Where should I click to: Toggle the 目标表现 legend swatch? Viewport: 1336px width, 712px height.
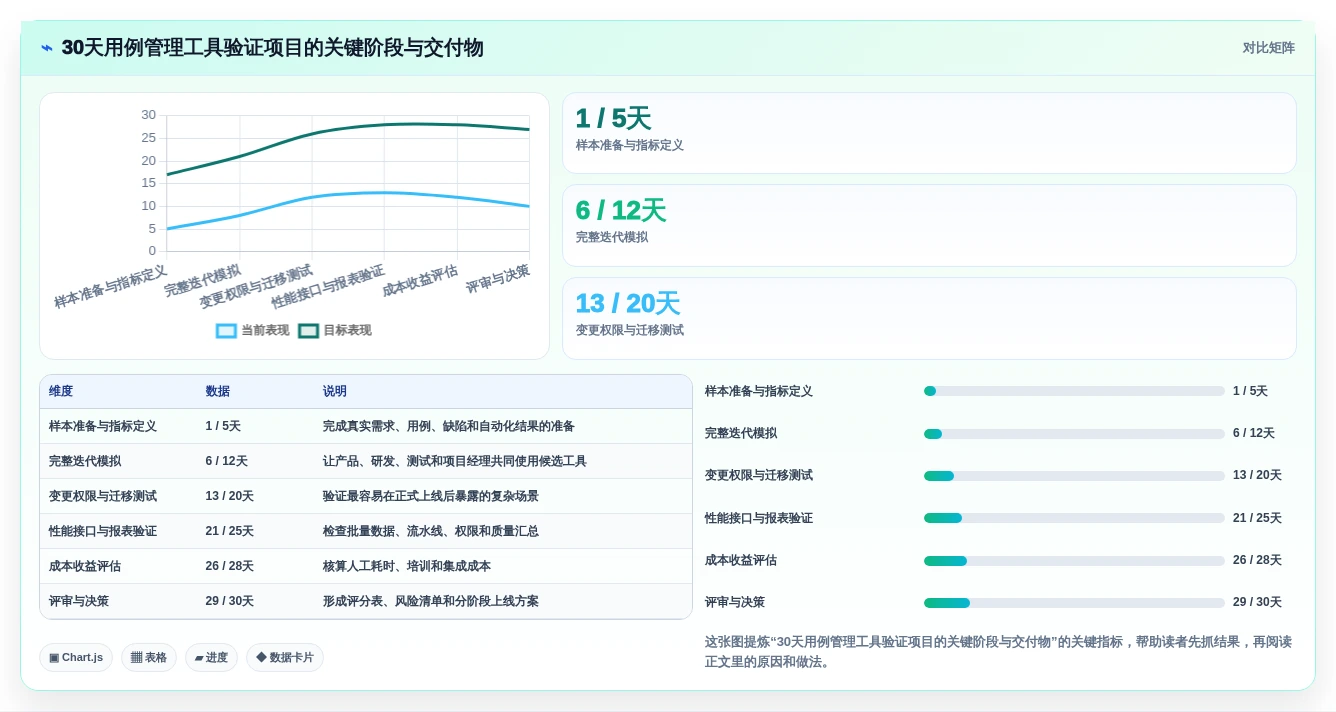tap(308, 331)
